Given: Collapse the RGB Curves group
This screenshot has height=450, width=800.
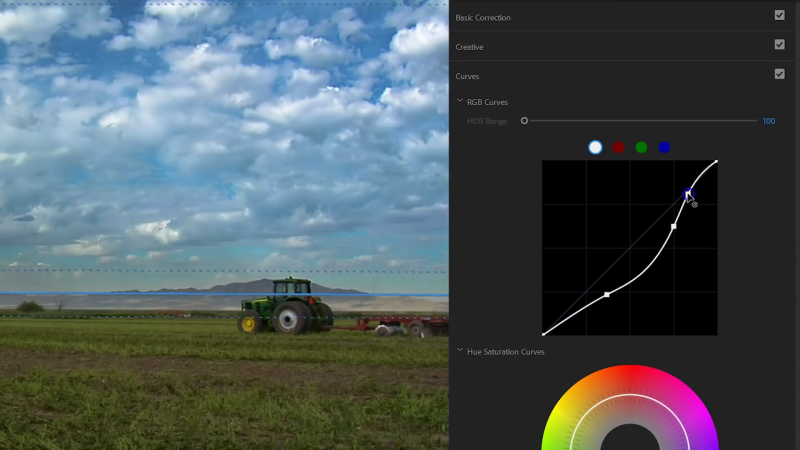Looking at the screenshot, I should 460,101.
